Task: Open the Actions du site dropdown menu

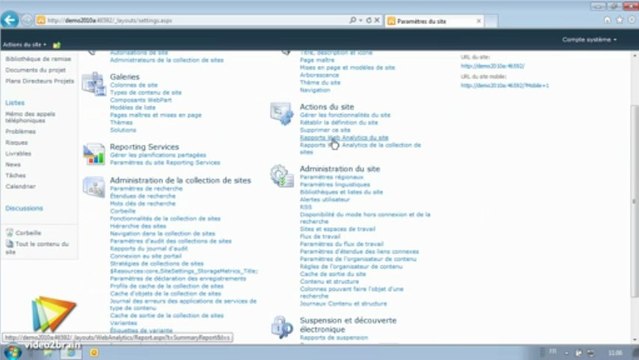Action: [x=24, y=44]
